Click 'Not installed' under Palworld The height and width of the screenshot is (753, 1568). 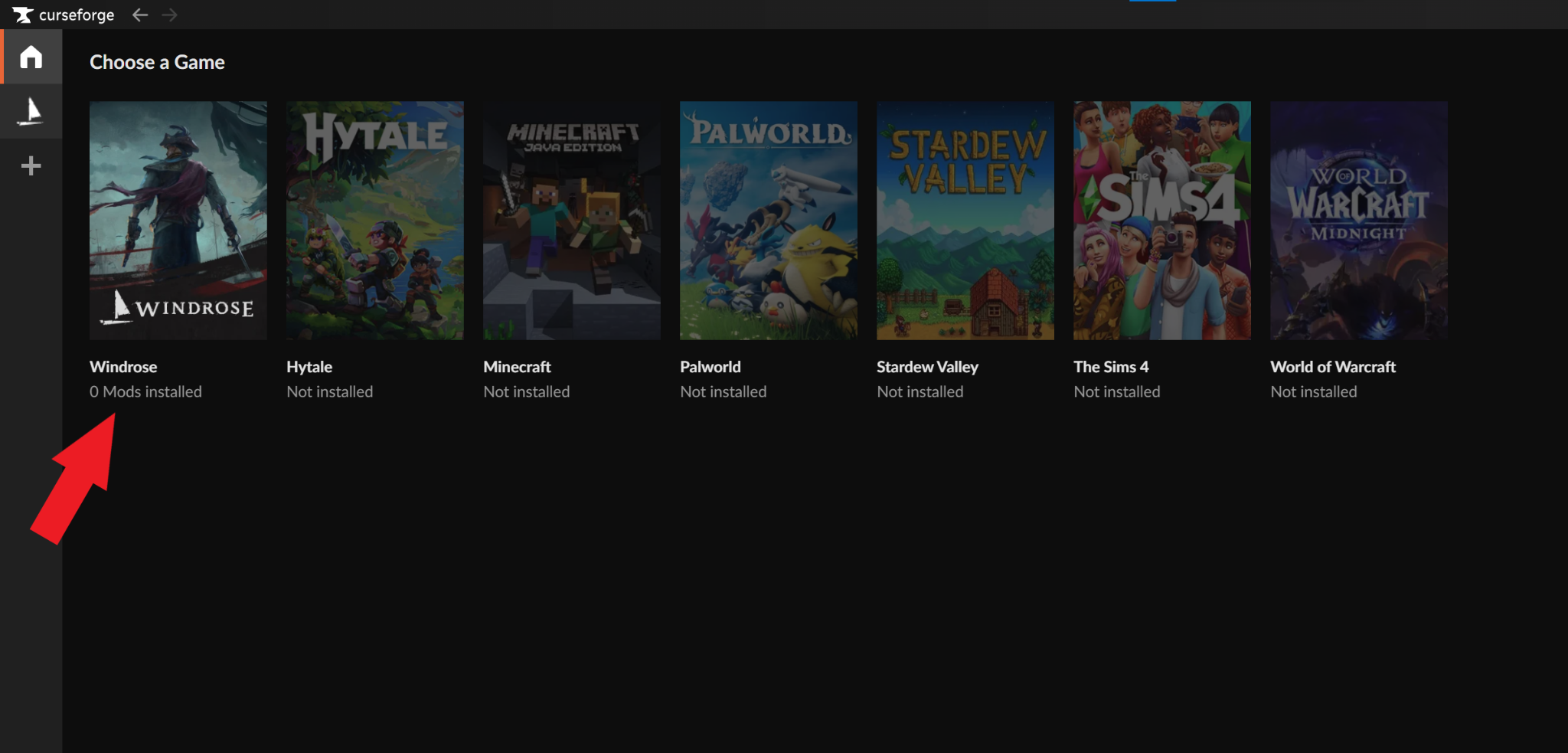[724, 391]
